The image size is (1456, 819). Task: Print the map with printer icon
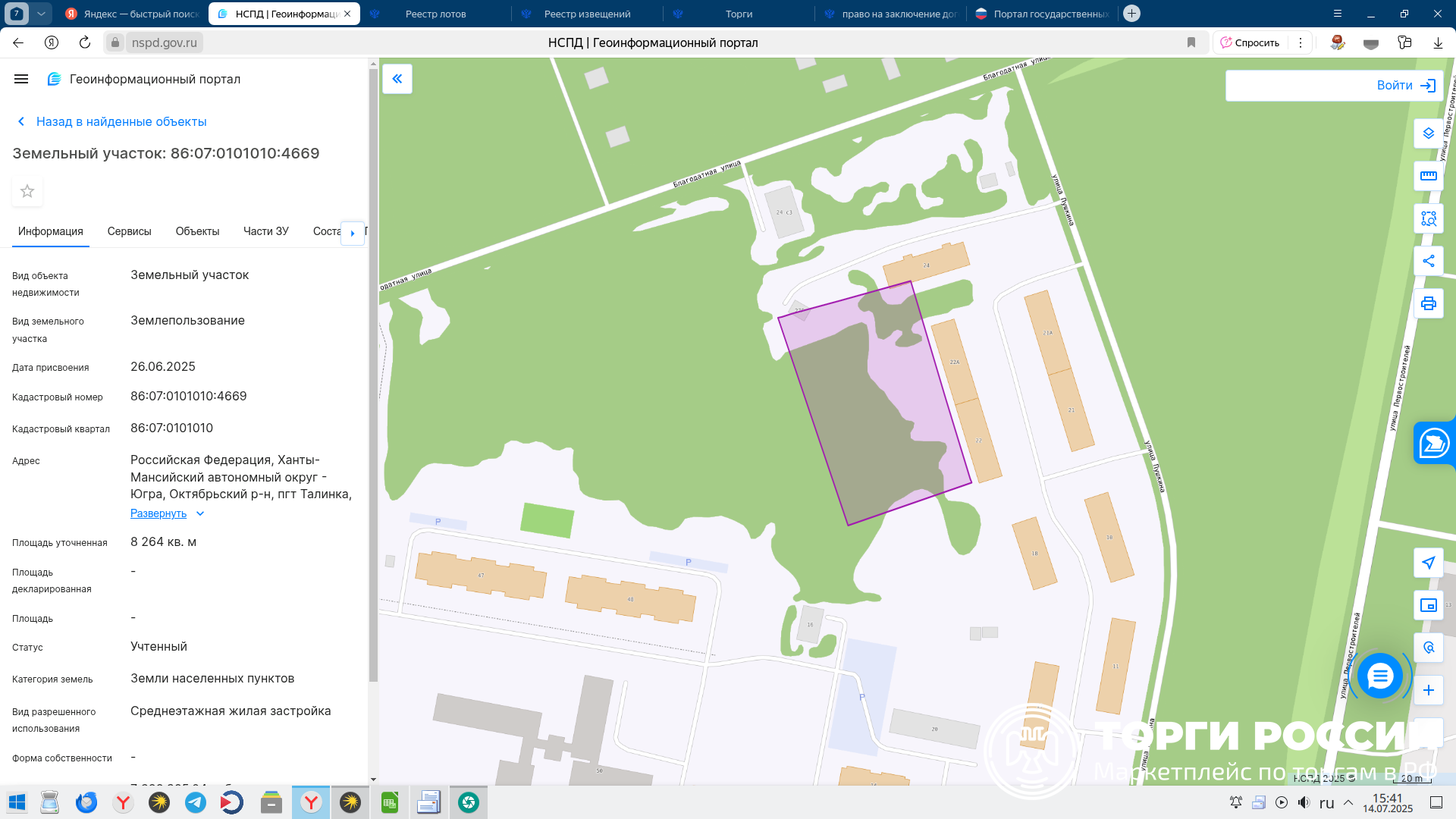pos(1428,303)
